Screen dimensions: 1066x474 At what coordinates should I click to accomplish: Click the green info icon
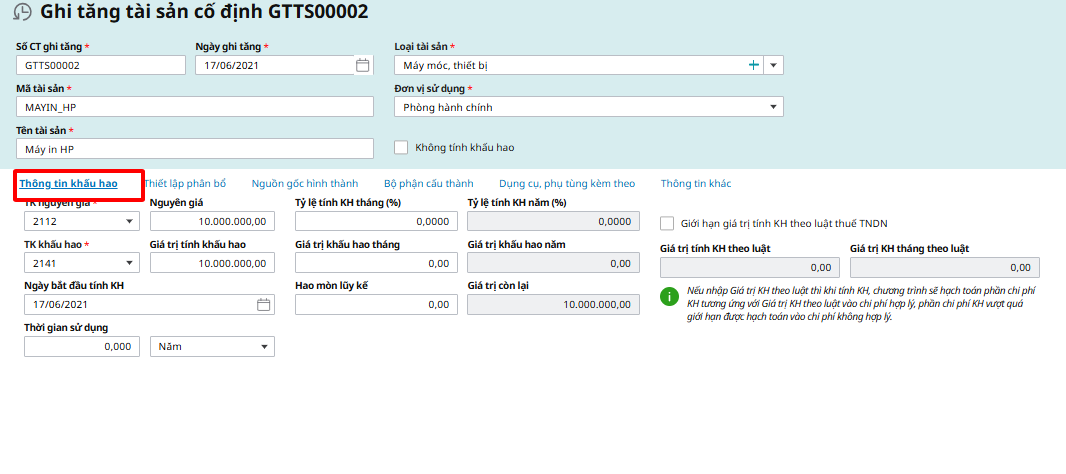670,296
